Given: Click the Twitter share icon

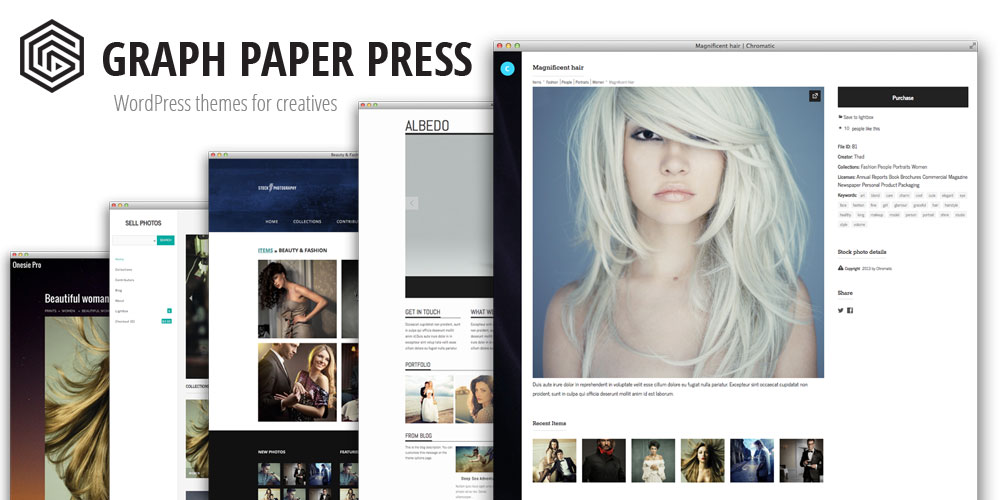Looking at the screenshot, I should point(841,311).
